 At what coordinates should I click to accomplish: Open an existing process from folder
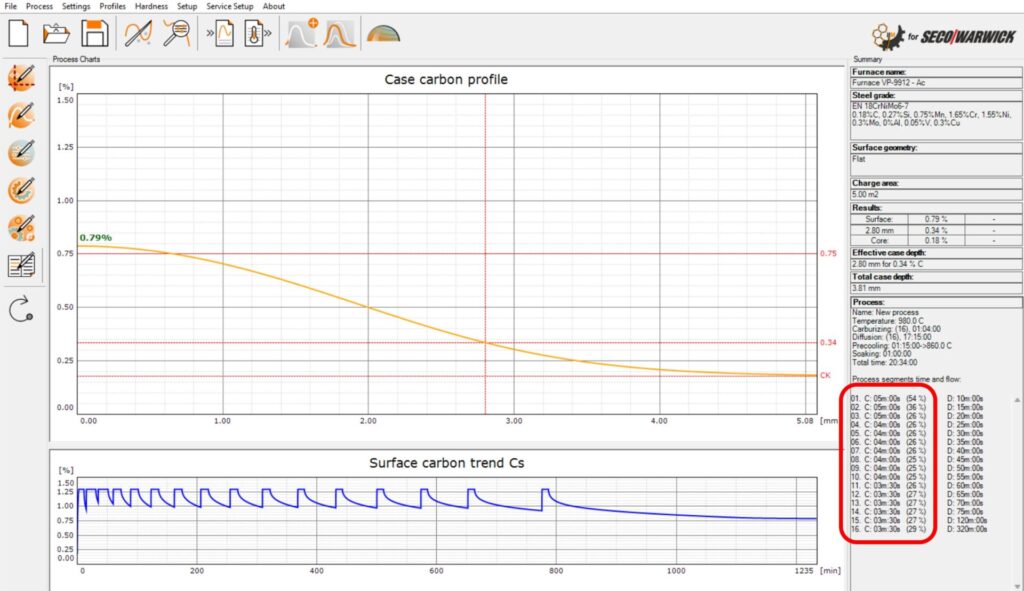[56, 34]
